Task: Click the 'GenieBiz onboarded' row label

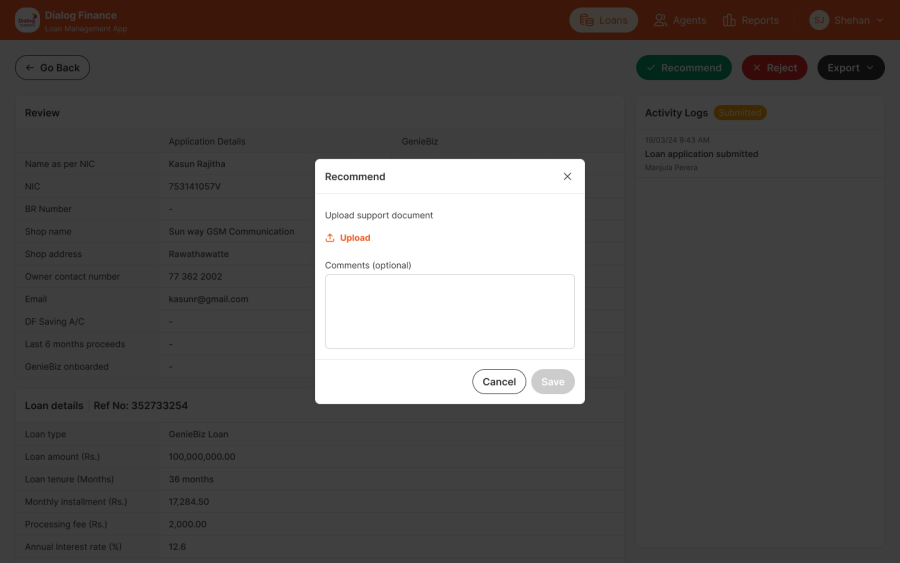Action: 67,367
